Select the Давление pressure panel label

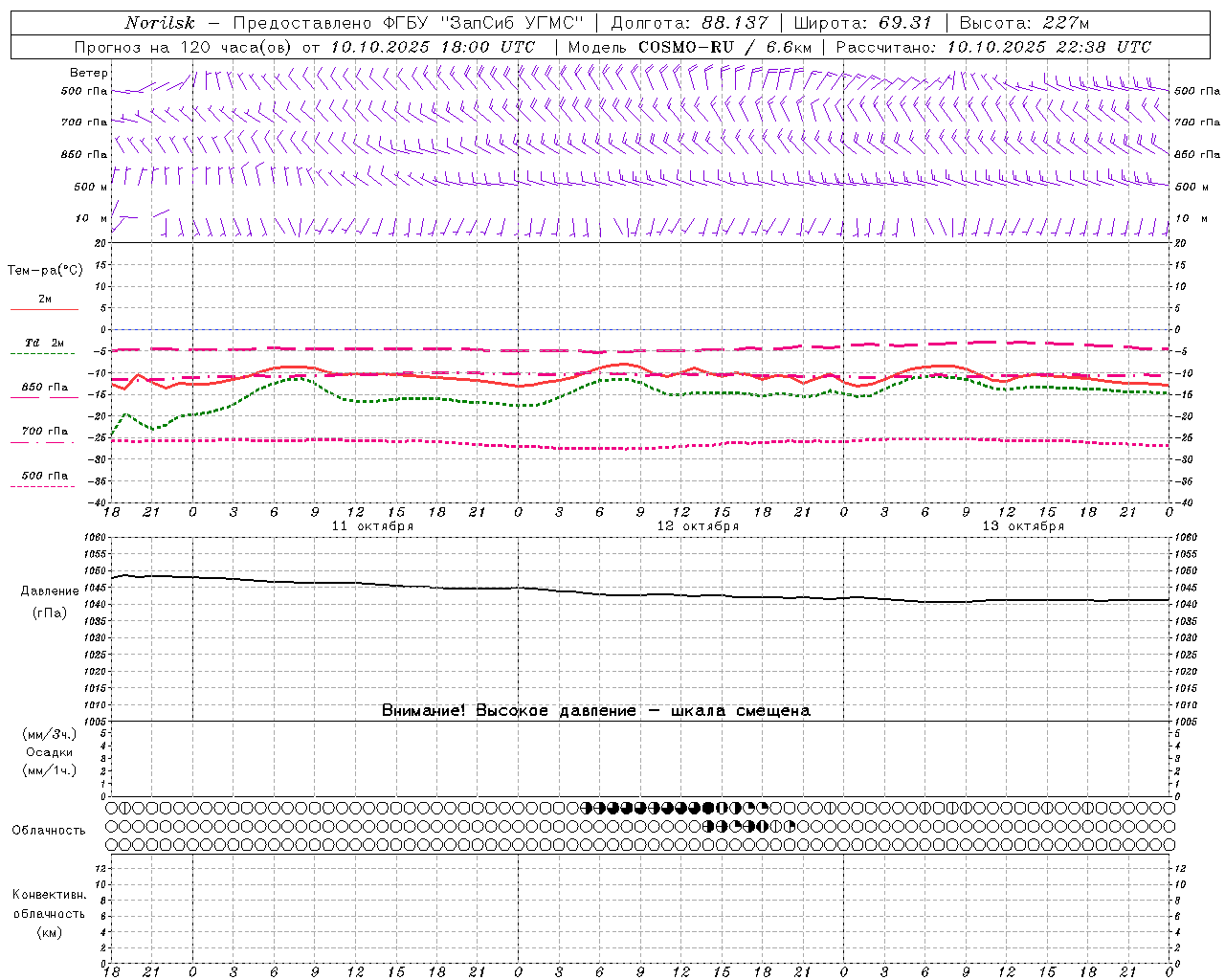(x=50, y=591)
